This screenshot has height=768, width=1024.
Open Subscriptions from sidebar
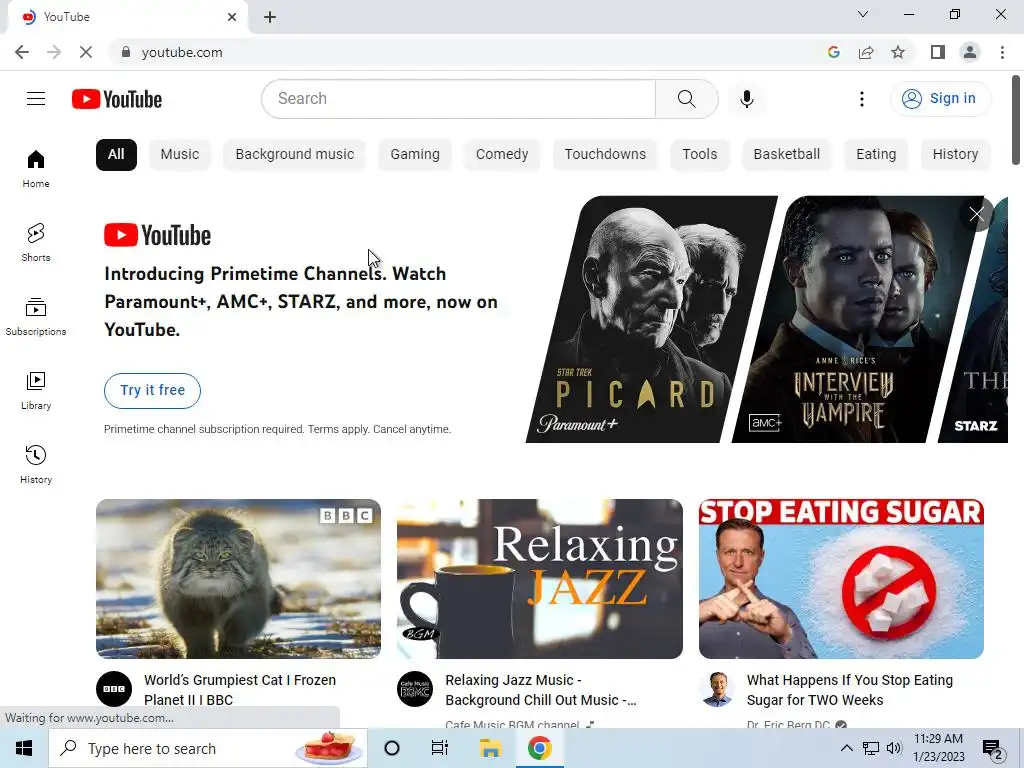(36, 317)
